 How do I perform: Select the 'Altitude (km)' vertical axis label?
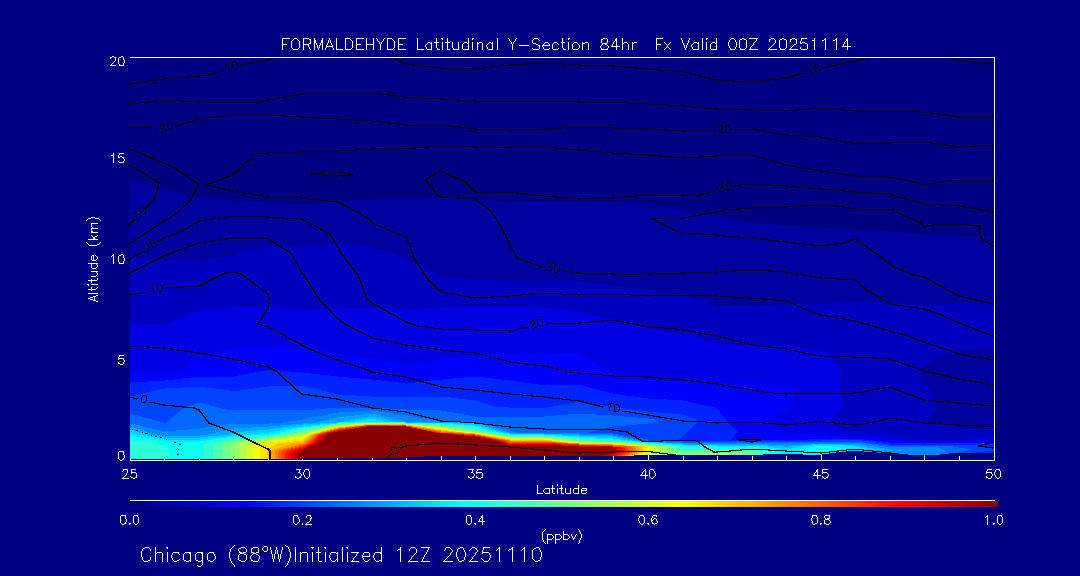point(93,259)
